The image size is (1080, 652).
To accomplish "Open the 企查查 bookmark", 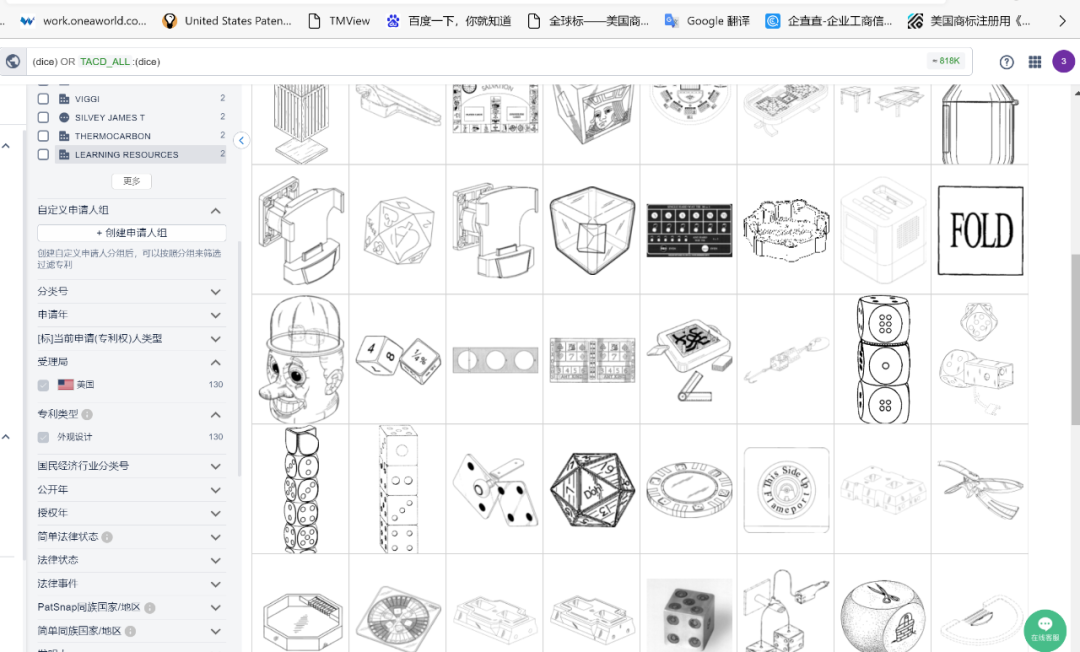I will (829, 21).
